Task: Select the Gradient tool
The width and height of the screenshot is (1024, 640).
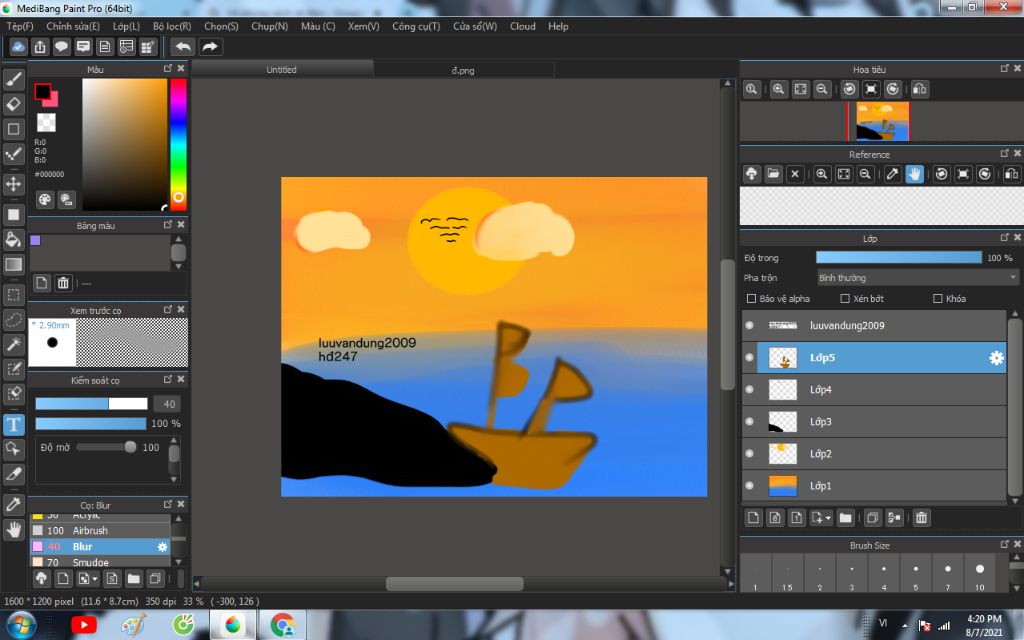Action: tap(14, 264)
